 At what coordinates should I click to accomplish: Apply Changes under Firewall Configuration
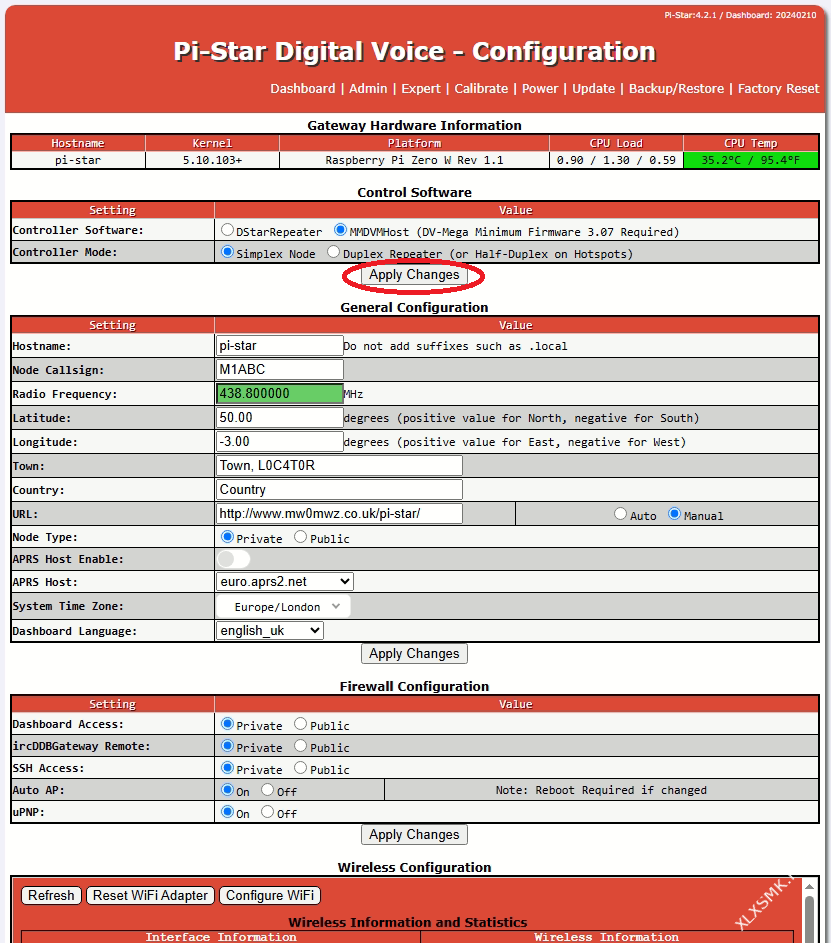click(x=414, y=835)
